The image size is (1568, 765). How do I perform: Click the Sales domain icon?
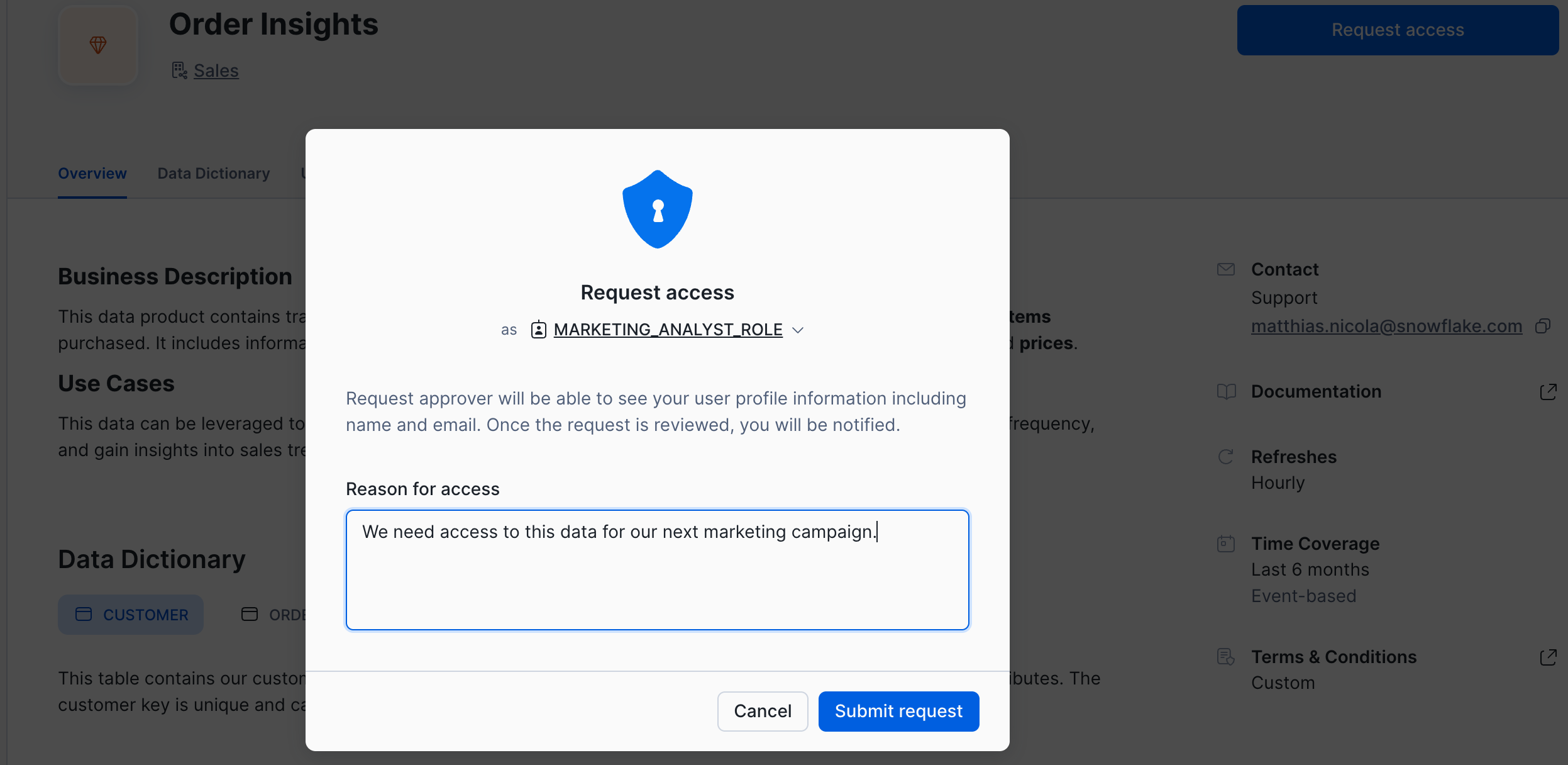point(179,70)
